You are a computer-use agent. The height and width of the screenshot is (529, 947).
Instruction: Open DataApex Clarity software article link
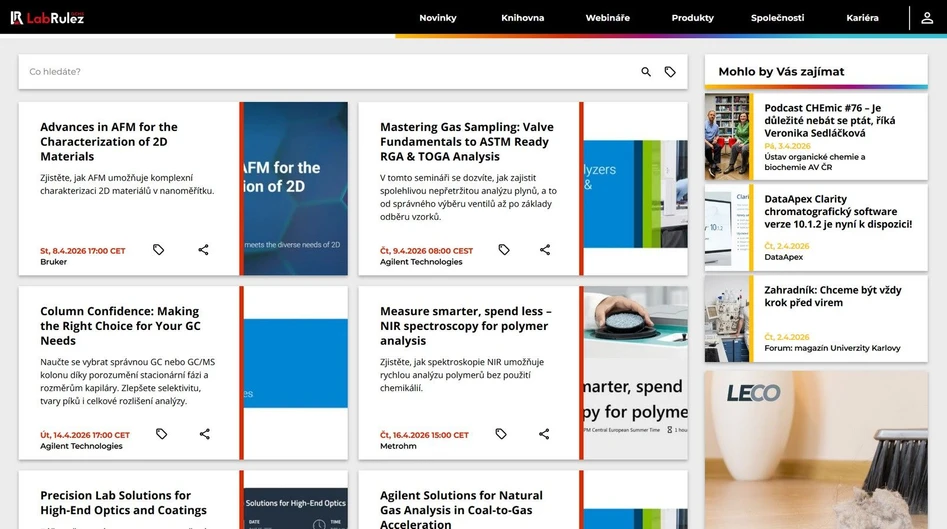click(x=837, y=211)
